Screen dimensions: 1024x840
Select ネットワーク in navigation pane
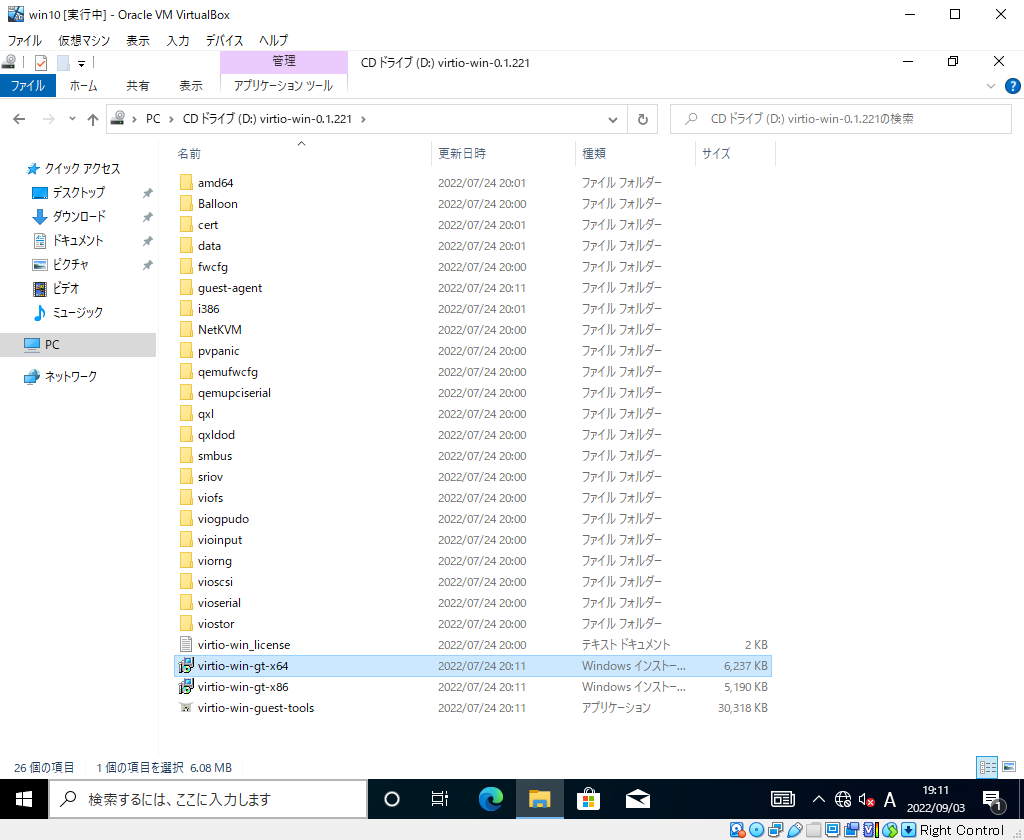click(71, 376)
